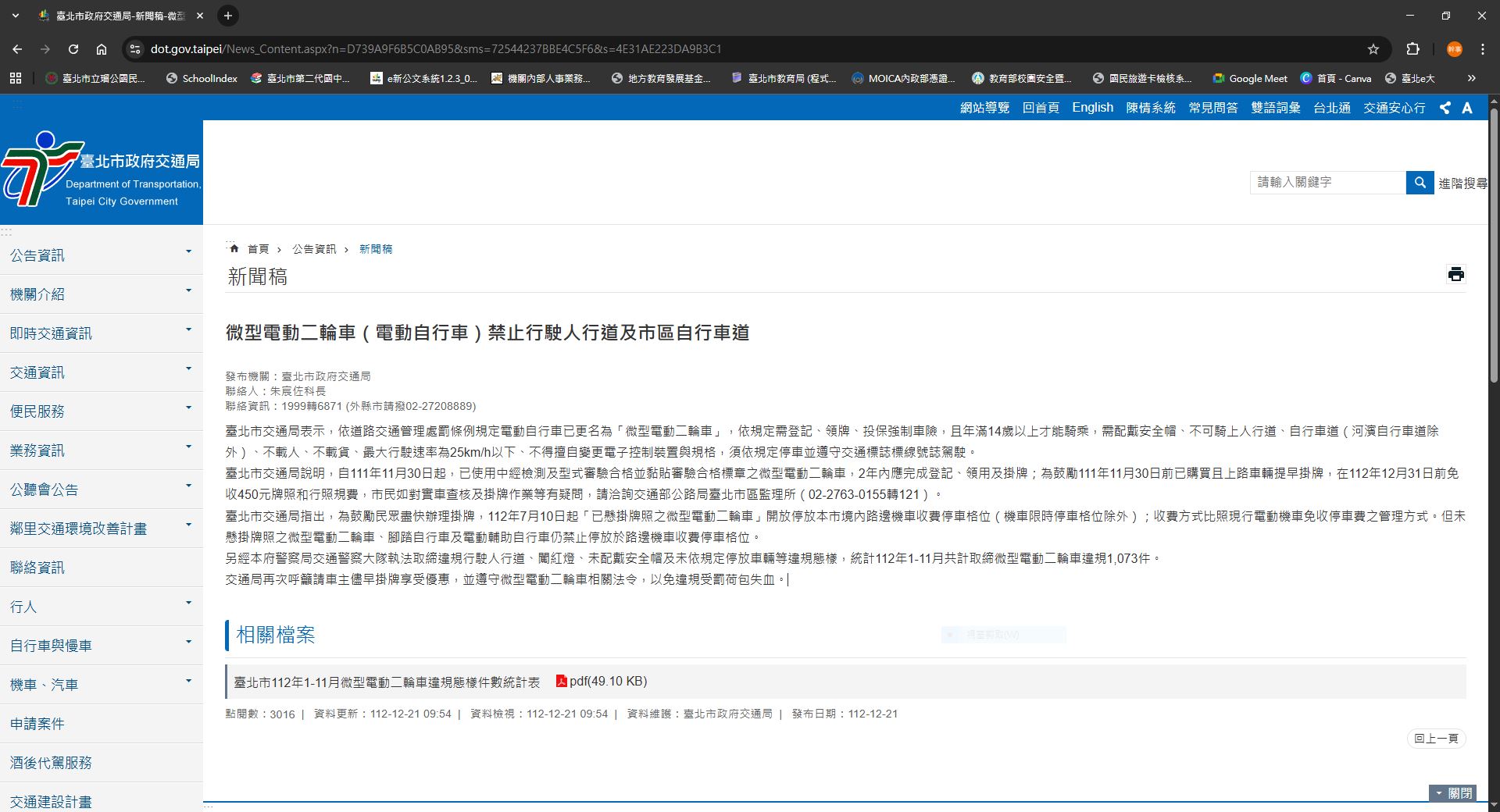This screenshot has height=812, width=1500.
Task: Click the share icon near top navigation
Action: pos(1445,108)
